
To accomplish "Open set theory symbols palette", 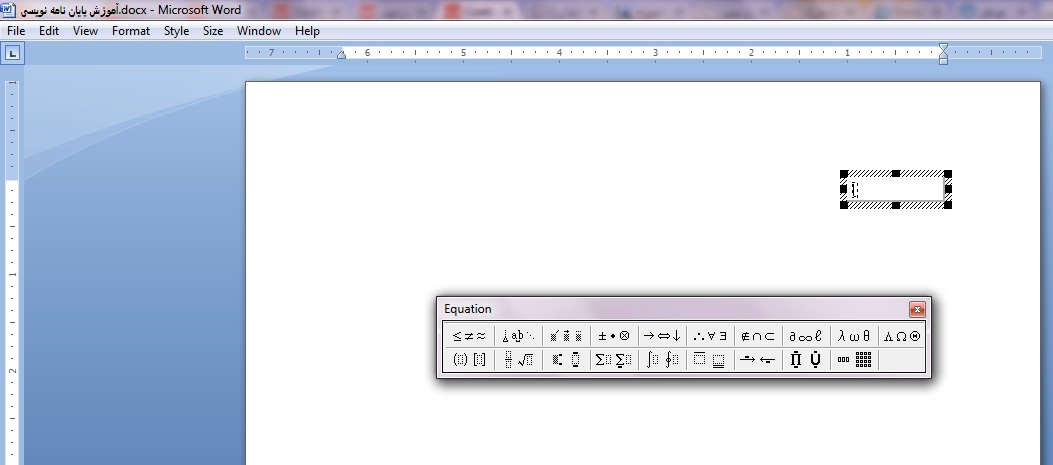I will (757, 336).
